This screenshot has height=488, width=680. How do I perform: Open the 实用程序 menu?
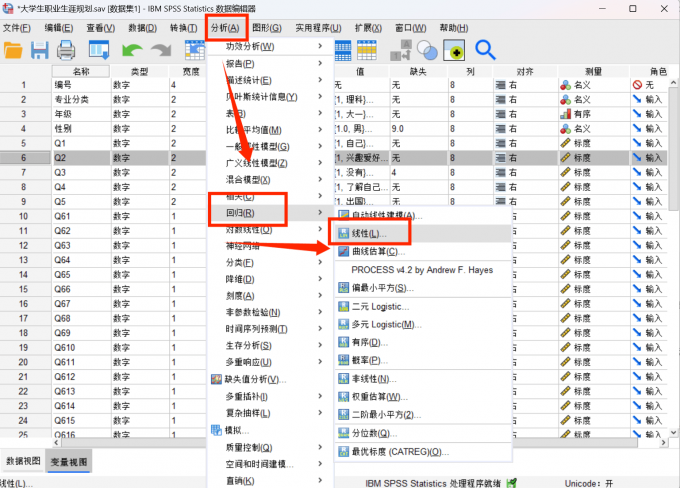pos(318,28)
